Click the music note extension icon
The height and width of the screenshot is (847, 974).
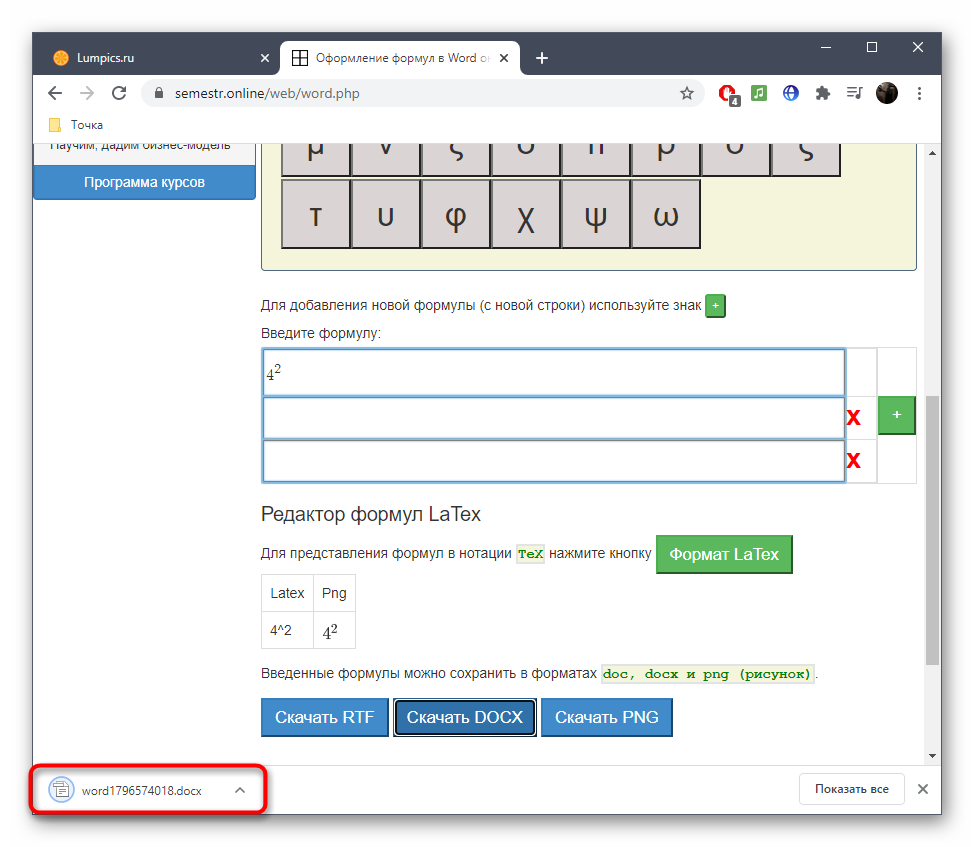coord(759,93)
